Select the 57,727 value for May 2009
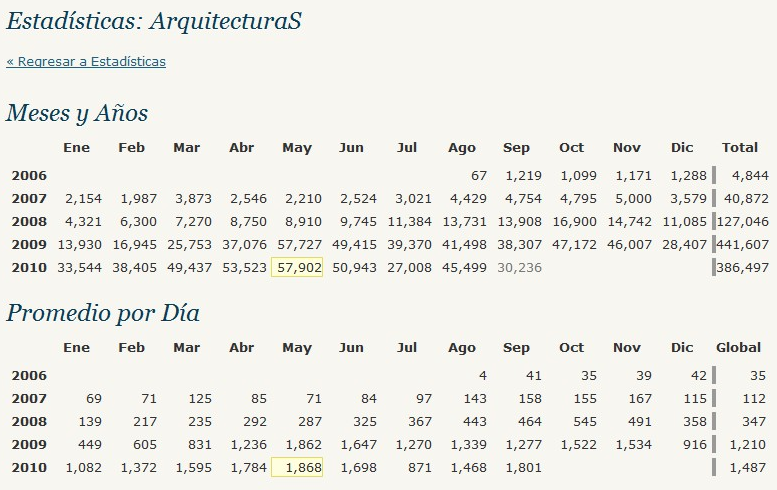 point(297,244)
